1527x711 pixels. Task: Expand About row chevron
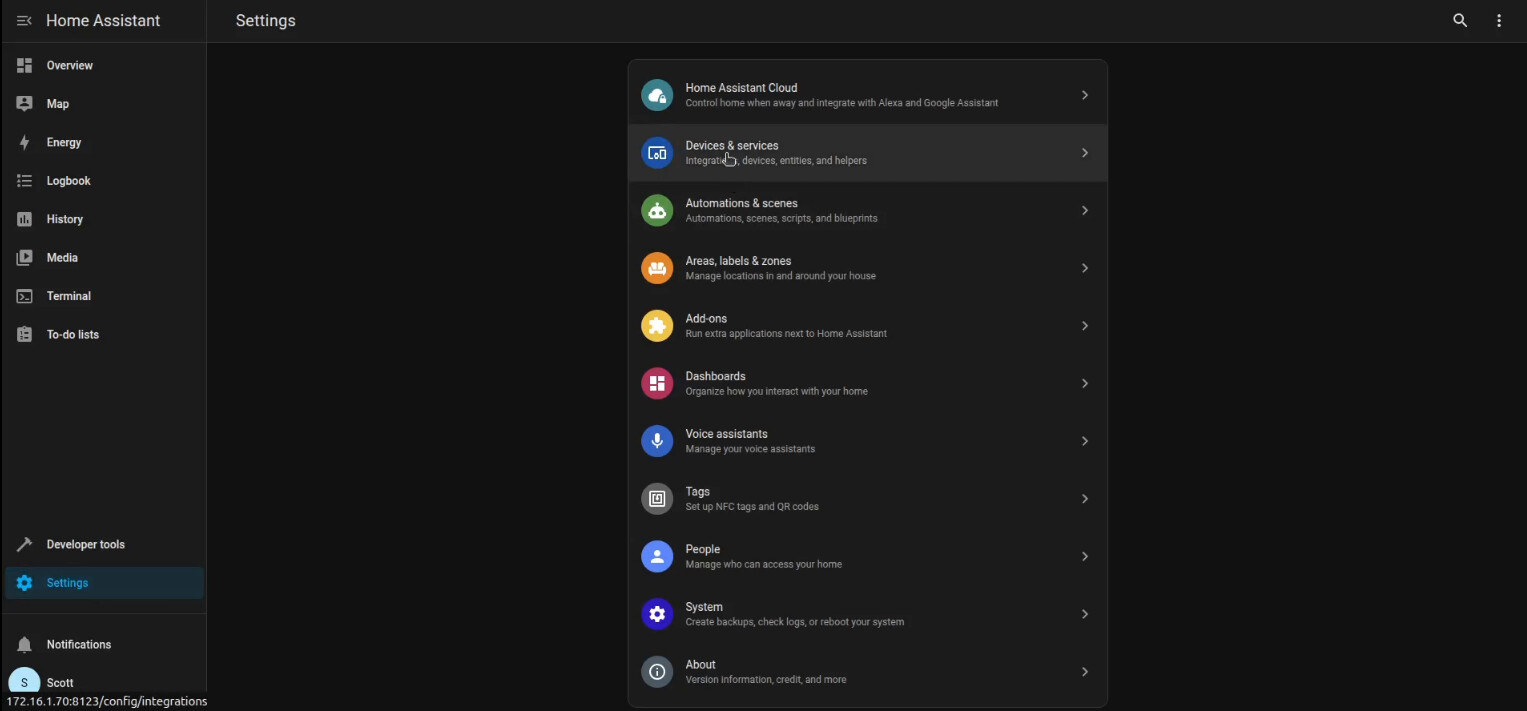tap(1085, 672)
